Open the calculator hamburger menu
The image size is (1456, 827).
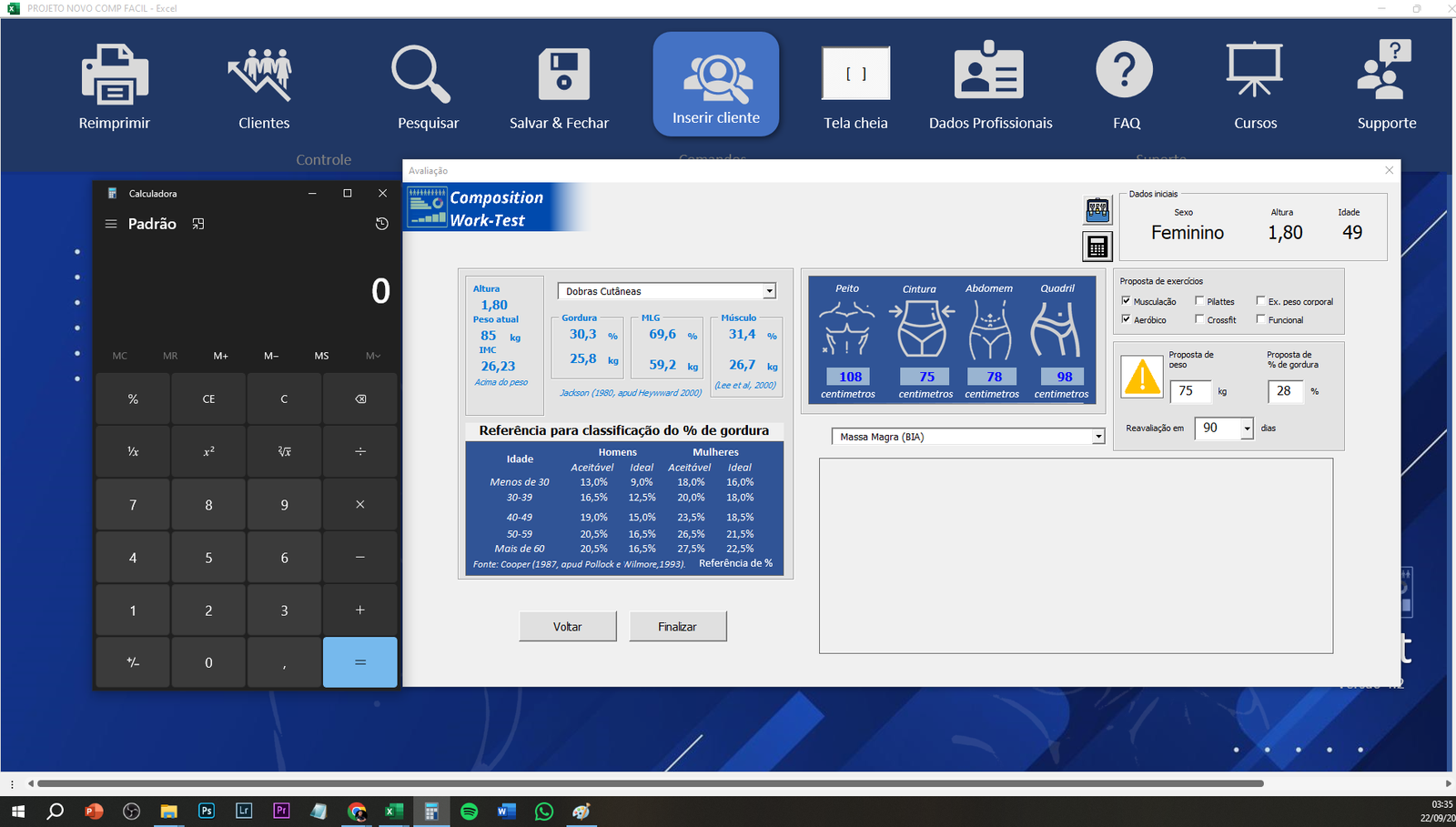111,224
